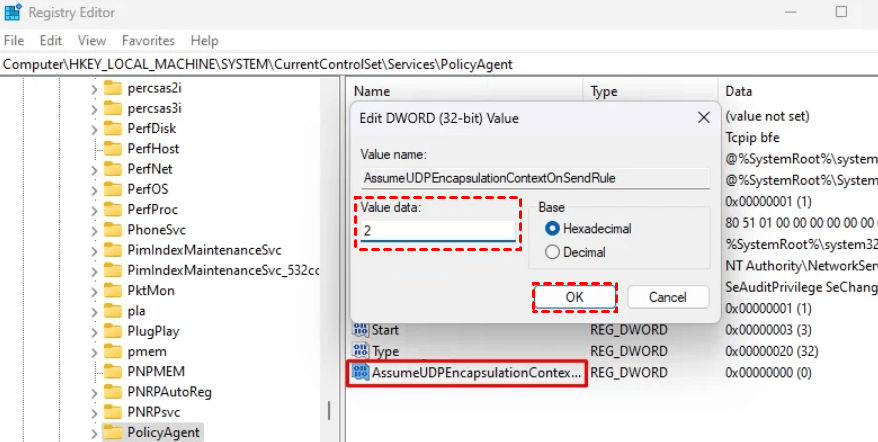Image resolution: width=878 pixels, height=442 pixels.
Task: Select the pmem folder icon
Action: (x=113, y=351)
